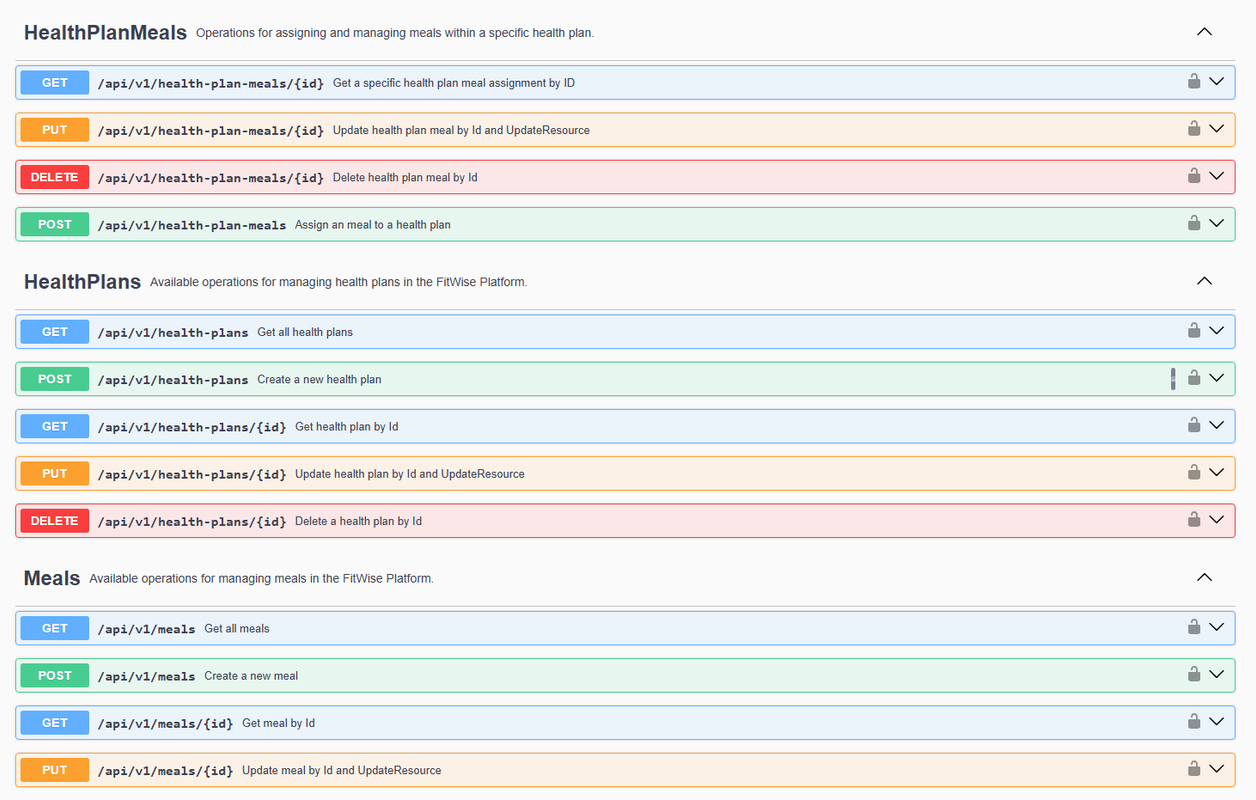This screenshot has width=1256, height=800.
Task: Click the lock icon on DELETE health-plans/{id}
Action: point(1194,520)
